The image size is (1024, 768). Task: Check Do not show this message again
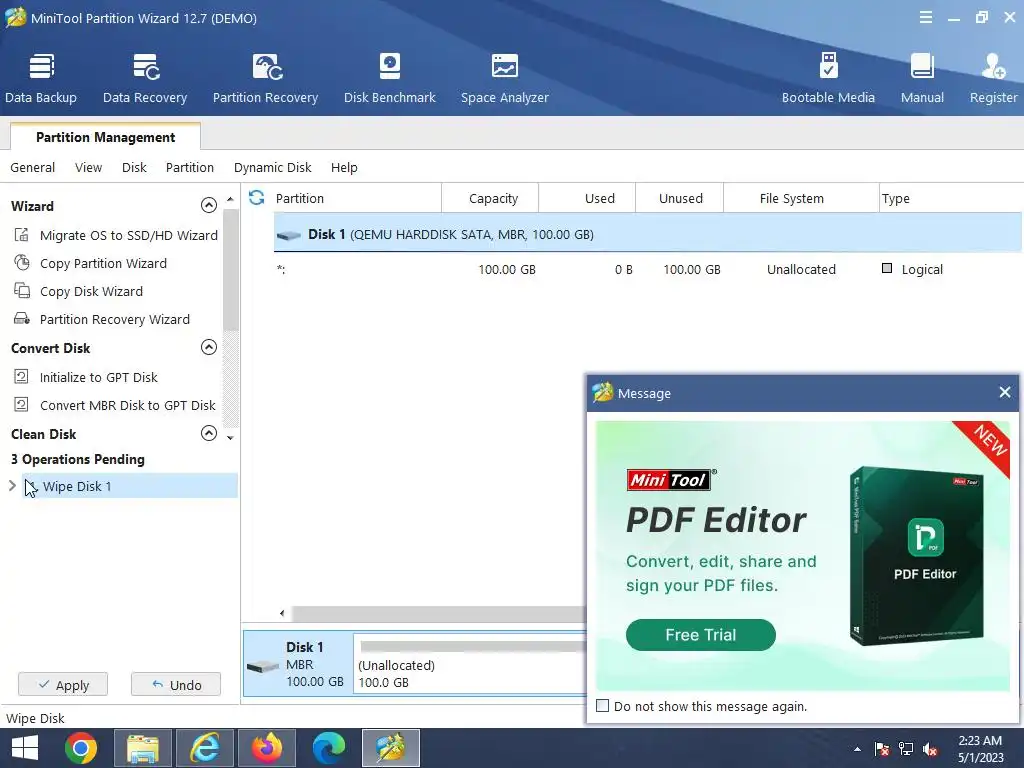click(603, 706)
